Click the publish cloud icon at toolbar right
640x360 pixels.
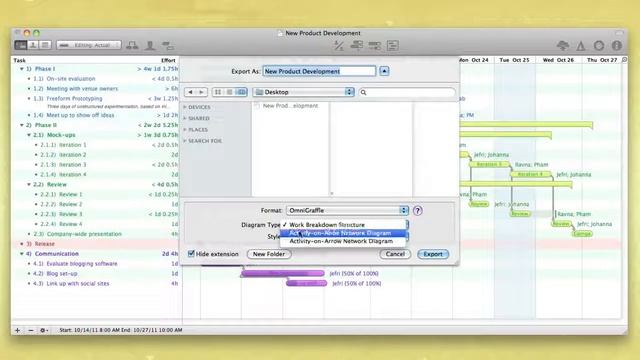pos(563,45)
